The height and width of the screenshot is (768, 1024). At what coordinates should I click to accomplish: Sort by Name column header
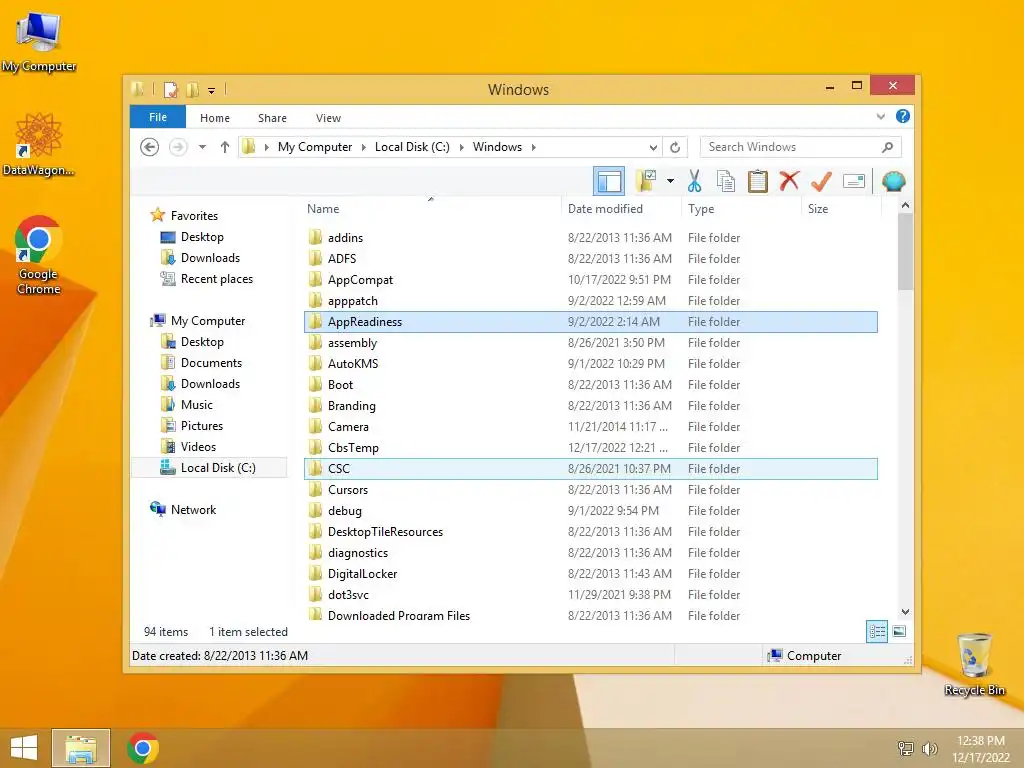pos(432,208)
